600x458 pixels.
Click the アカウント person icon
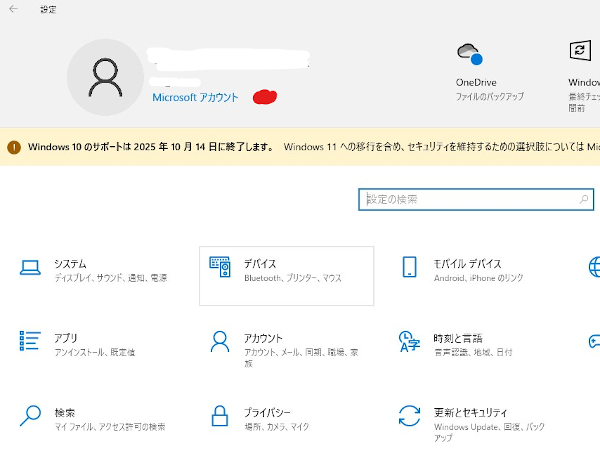pyautogui.click(x=220, y=341)
